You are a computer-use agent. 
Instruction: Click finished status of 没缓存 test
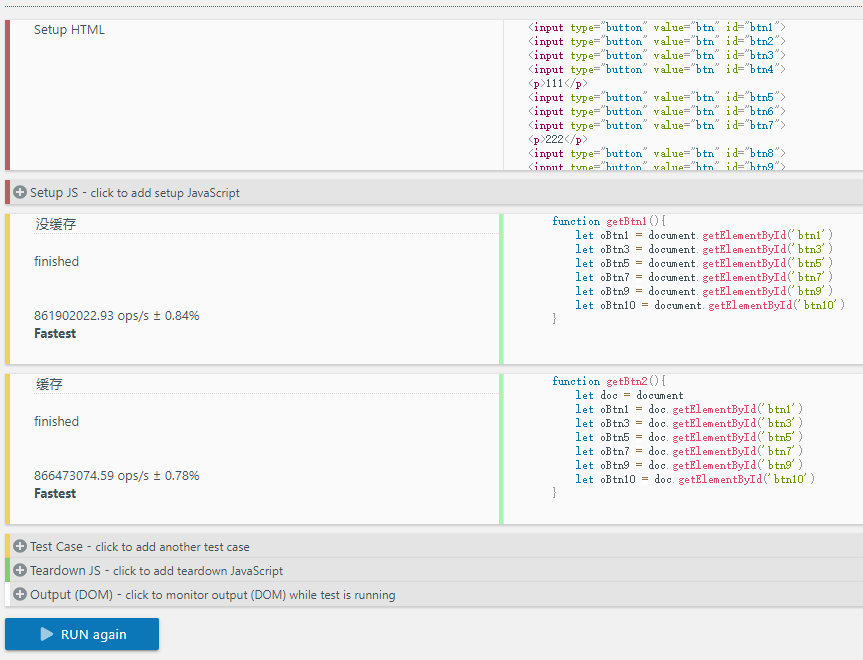pyautogui.click(x=57, y=261)
